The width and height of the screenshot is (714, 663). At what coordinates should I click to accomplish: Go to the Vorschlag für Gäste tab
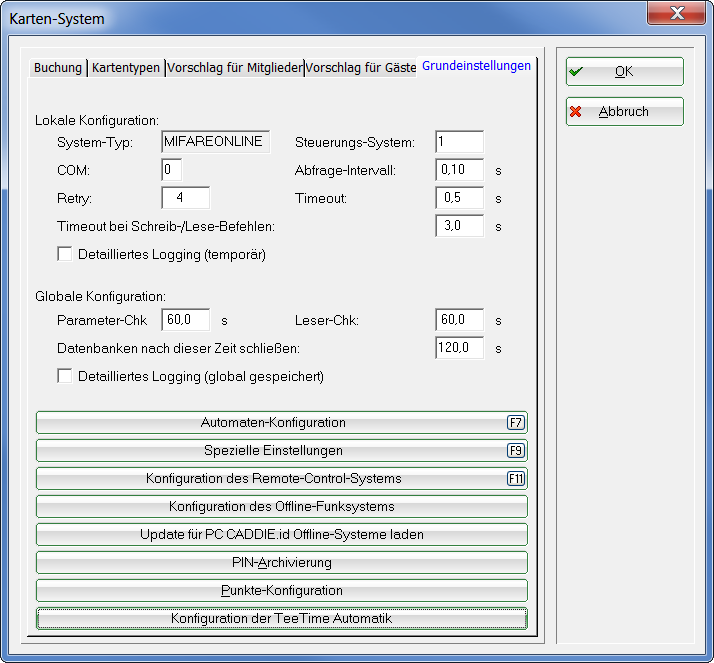tap(360, 68)
